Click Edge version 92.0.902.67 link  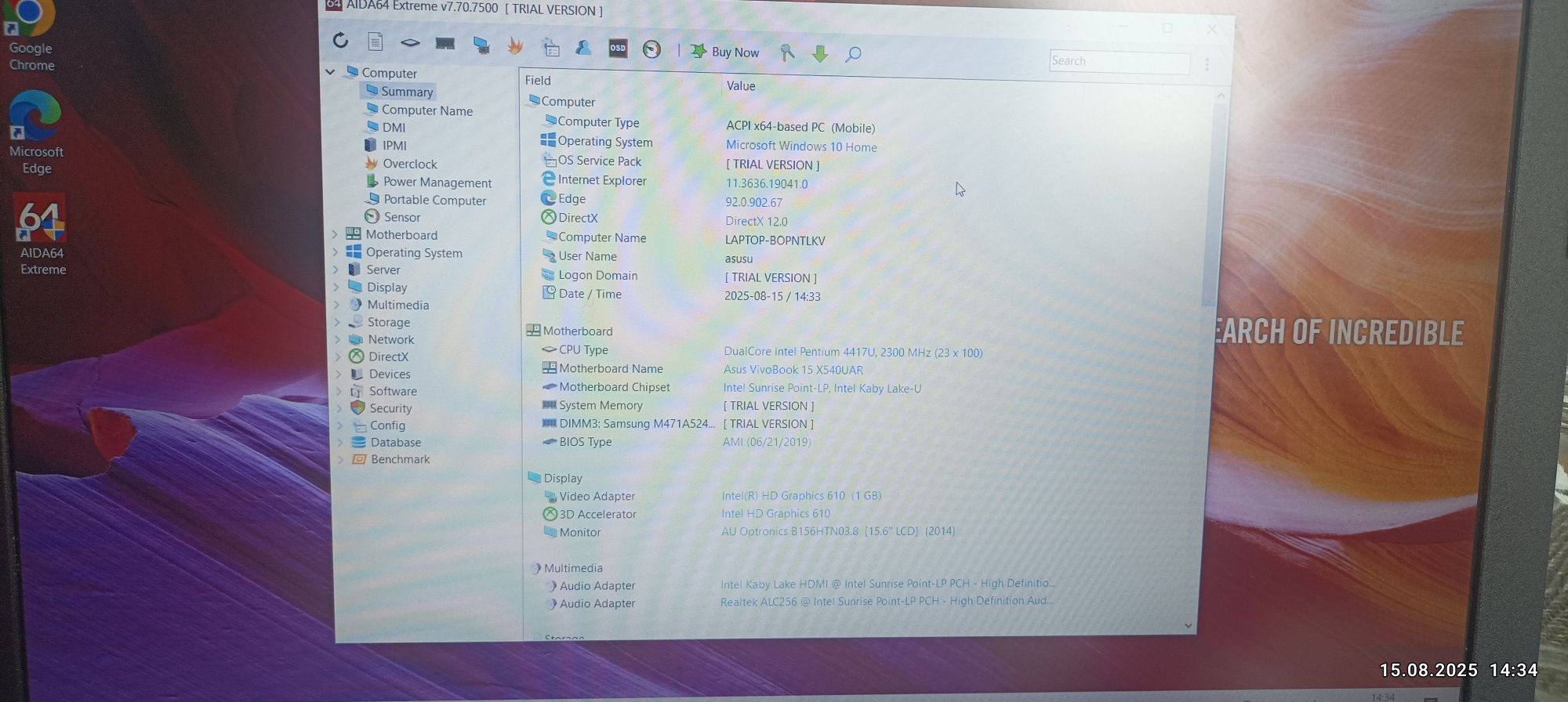753,203
